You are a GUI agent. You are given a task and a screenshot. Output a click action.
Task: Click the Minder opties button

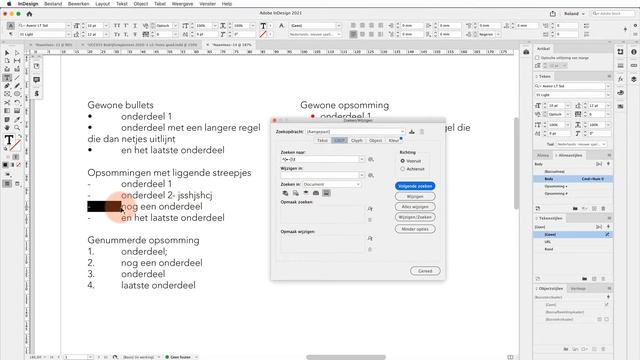[x=415, y=229]
